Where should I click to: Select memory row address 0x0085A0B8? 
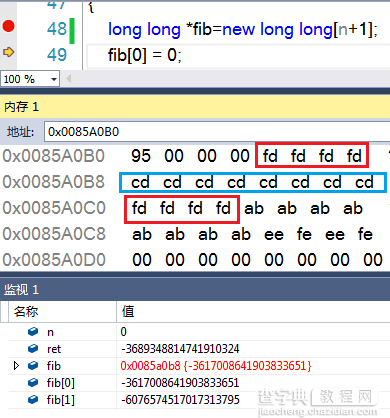54,182
